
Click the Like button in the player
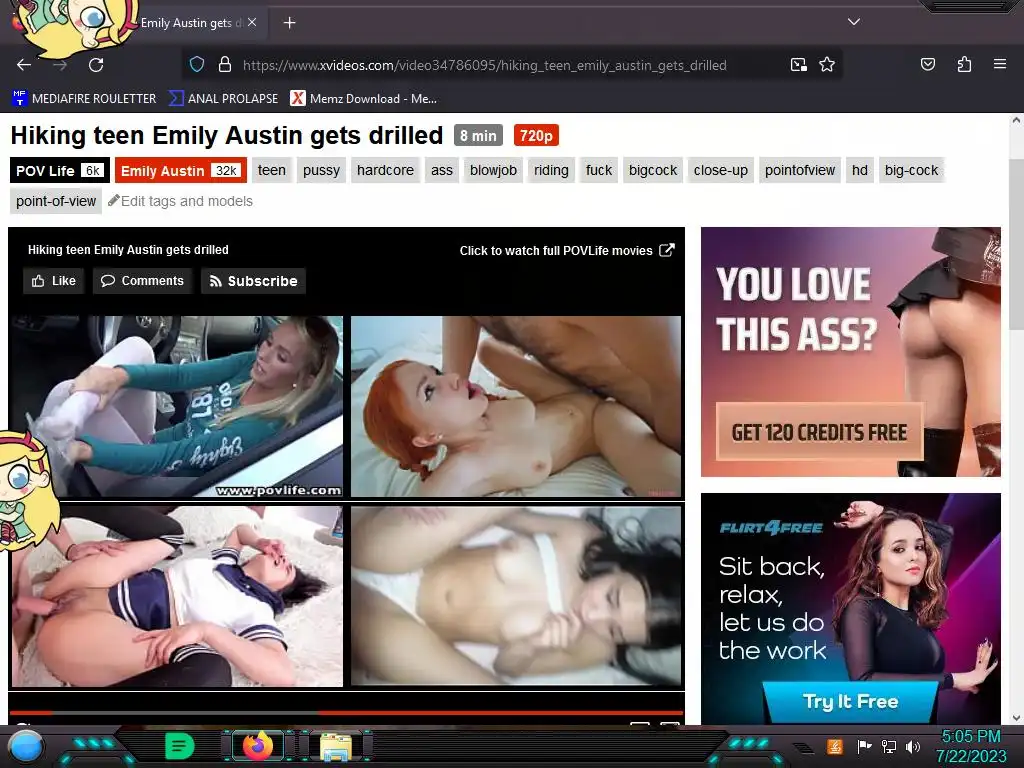54,281
